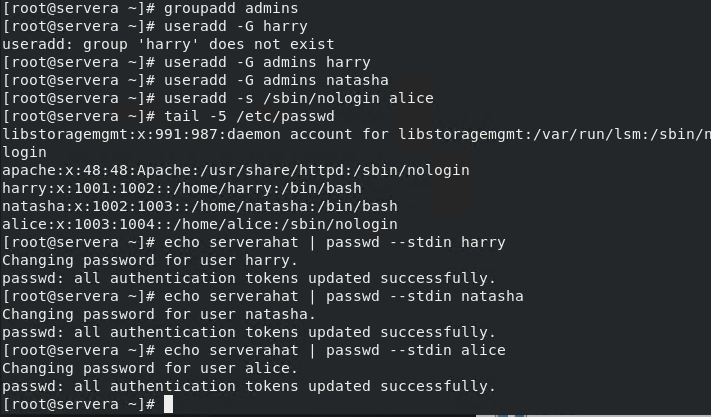Click the alice:x:1003:1004 passwd entry

199,225
